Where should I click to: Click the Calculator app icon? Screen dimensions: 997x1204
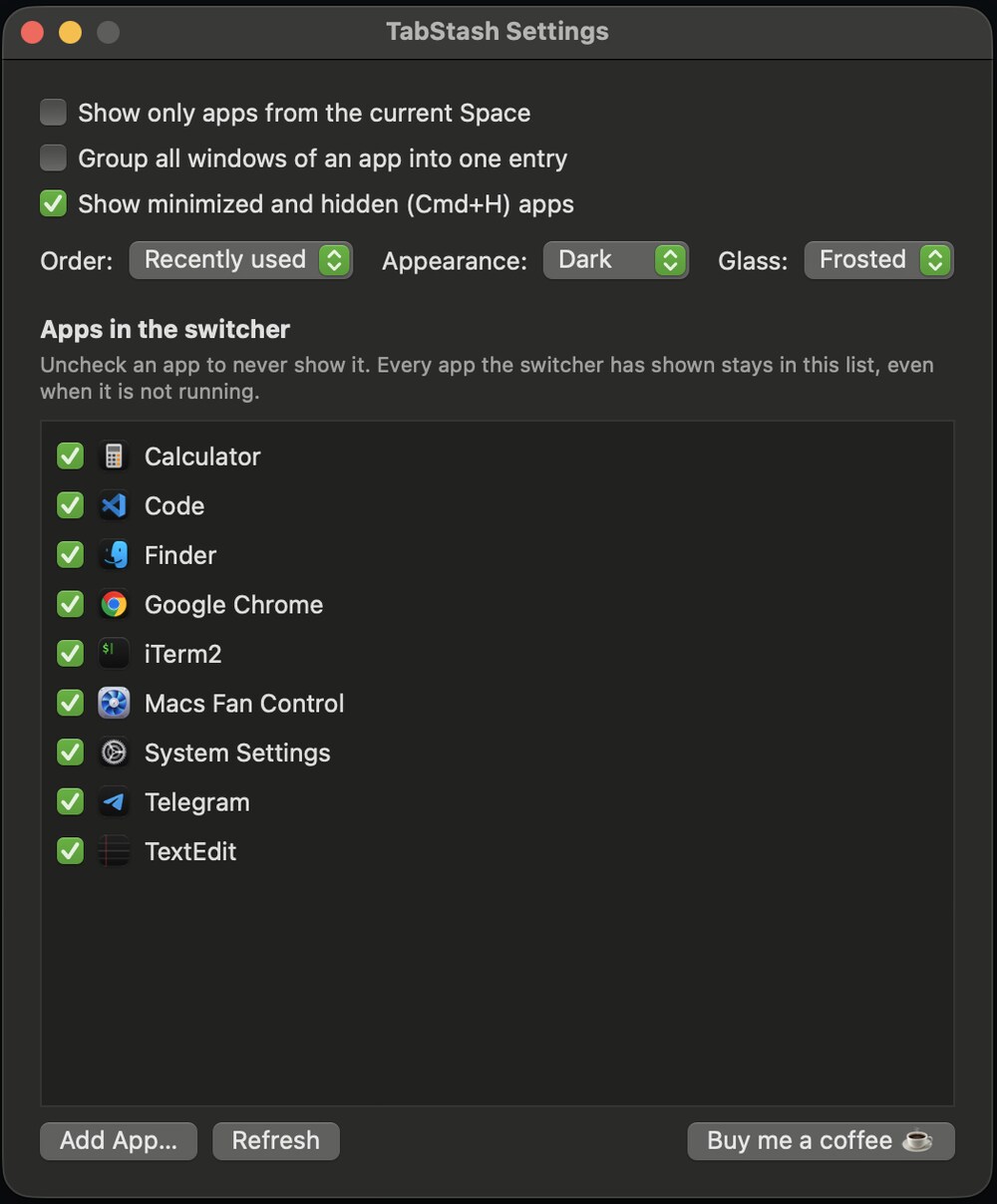114,456
